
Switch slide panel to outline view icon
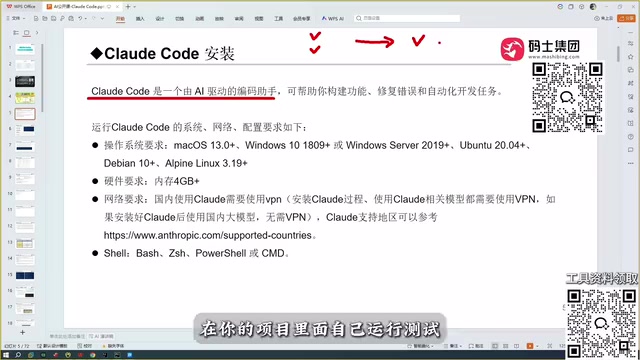pos(16,33)
